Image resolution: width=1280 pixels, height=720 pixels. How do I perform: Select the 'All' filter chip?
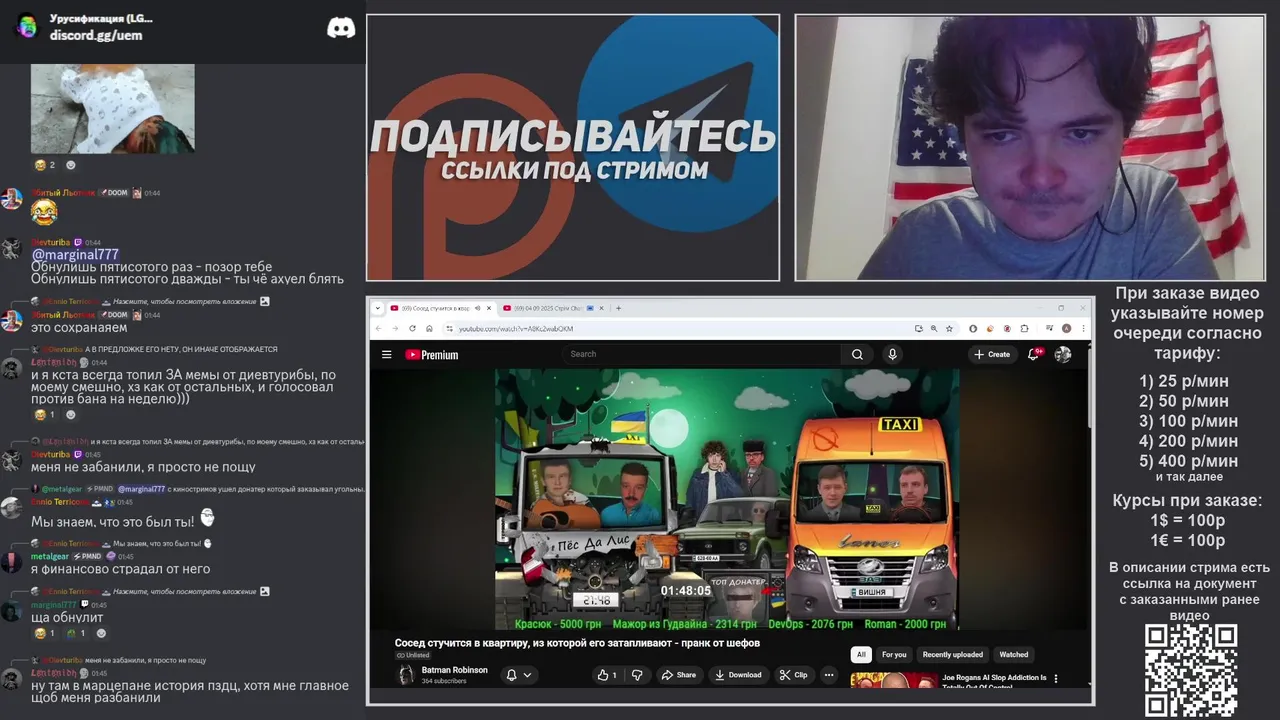(x=860, y=655)
